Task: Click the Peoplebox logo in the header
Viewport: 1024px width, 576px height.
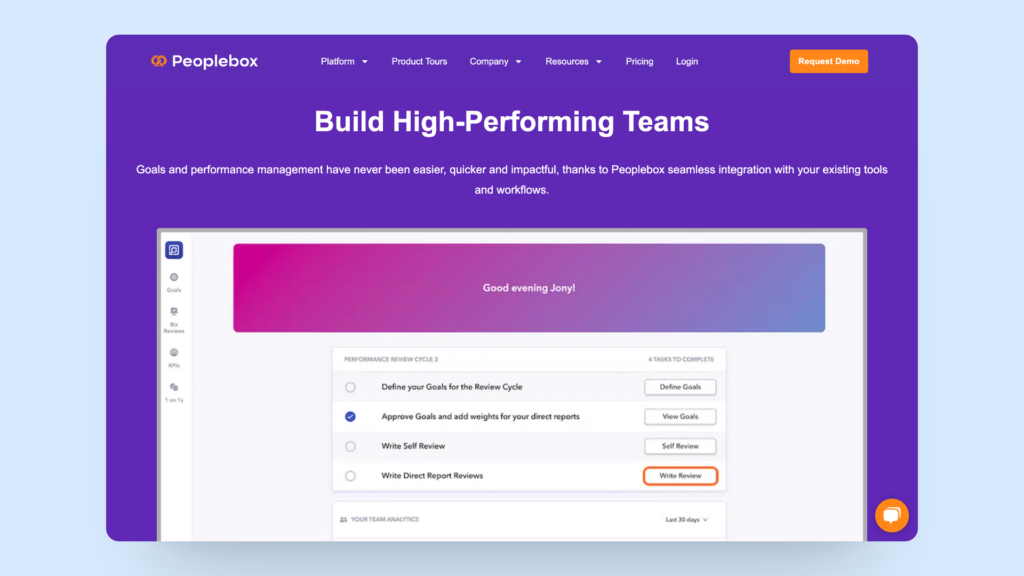Action: tap(204, 60)
